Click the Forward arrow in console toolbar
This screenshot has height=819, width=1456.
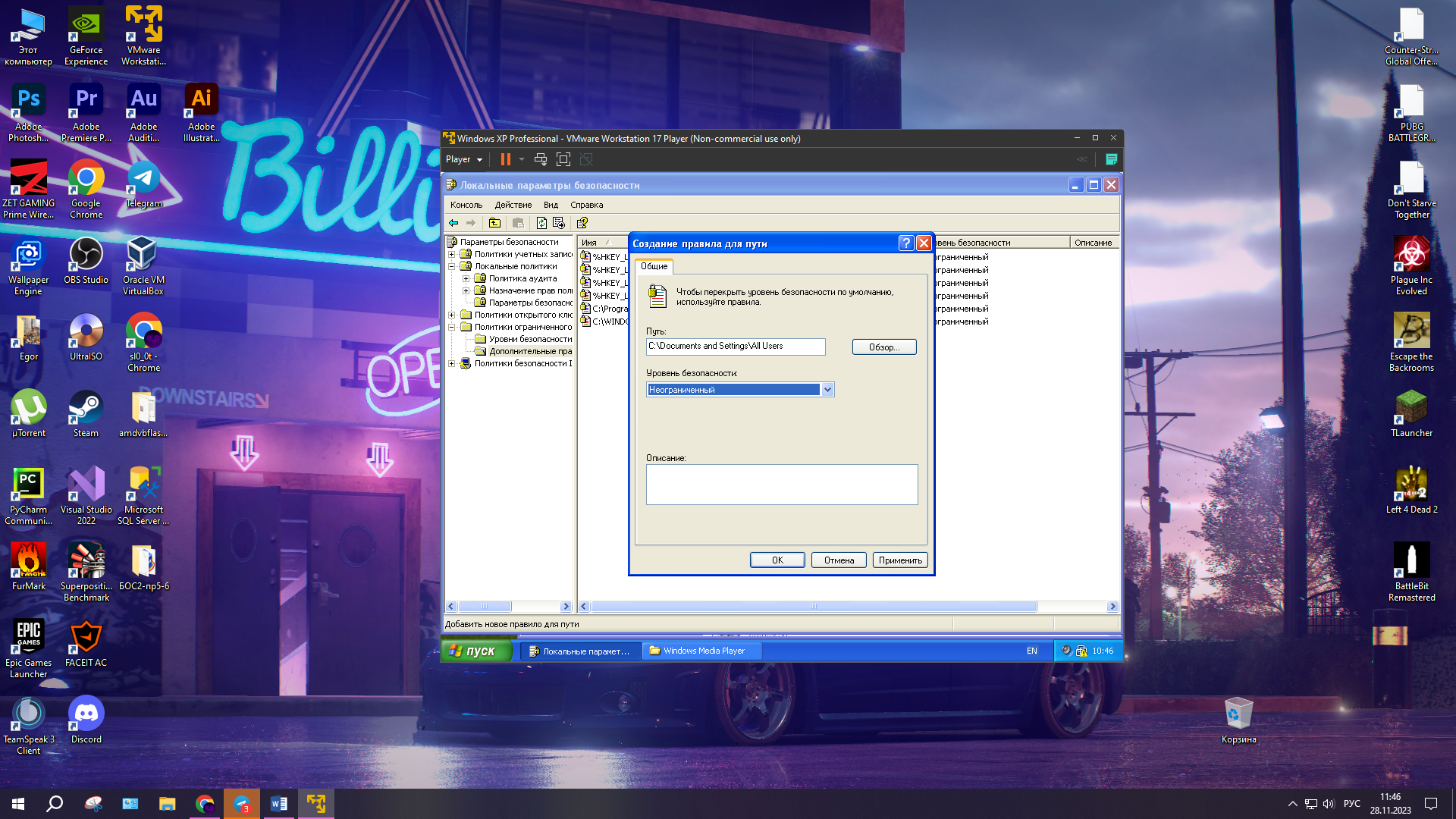(471, 223)
